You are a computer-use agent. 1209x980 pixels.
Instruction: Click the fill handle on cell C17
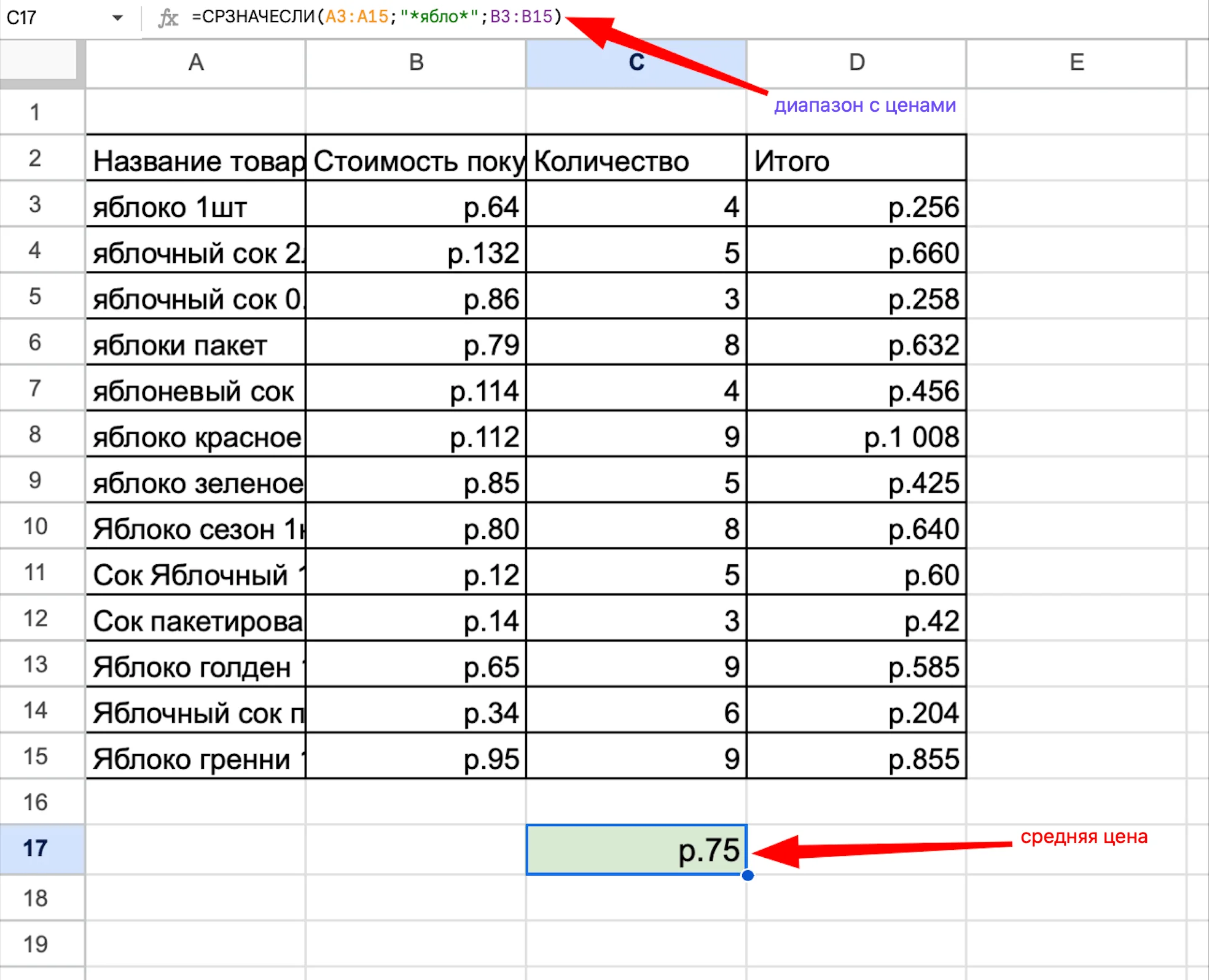(747, 875)
